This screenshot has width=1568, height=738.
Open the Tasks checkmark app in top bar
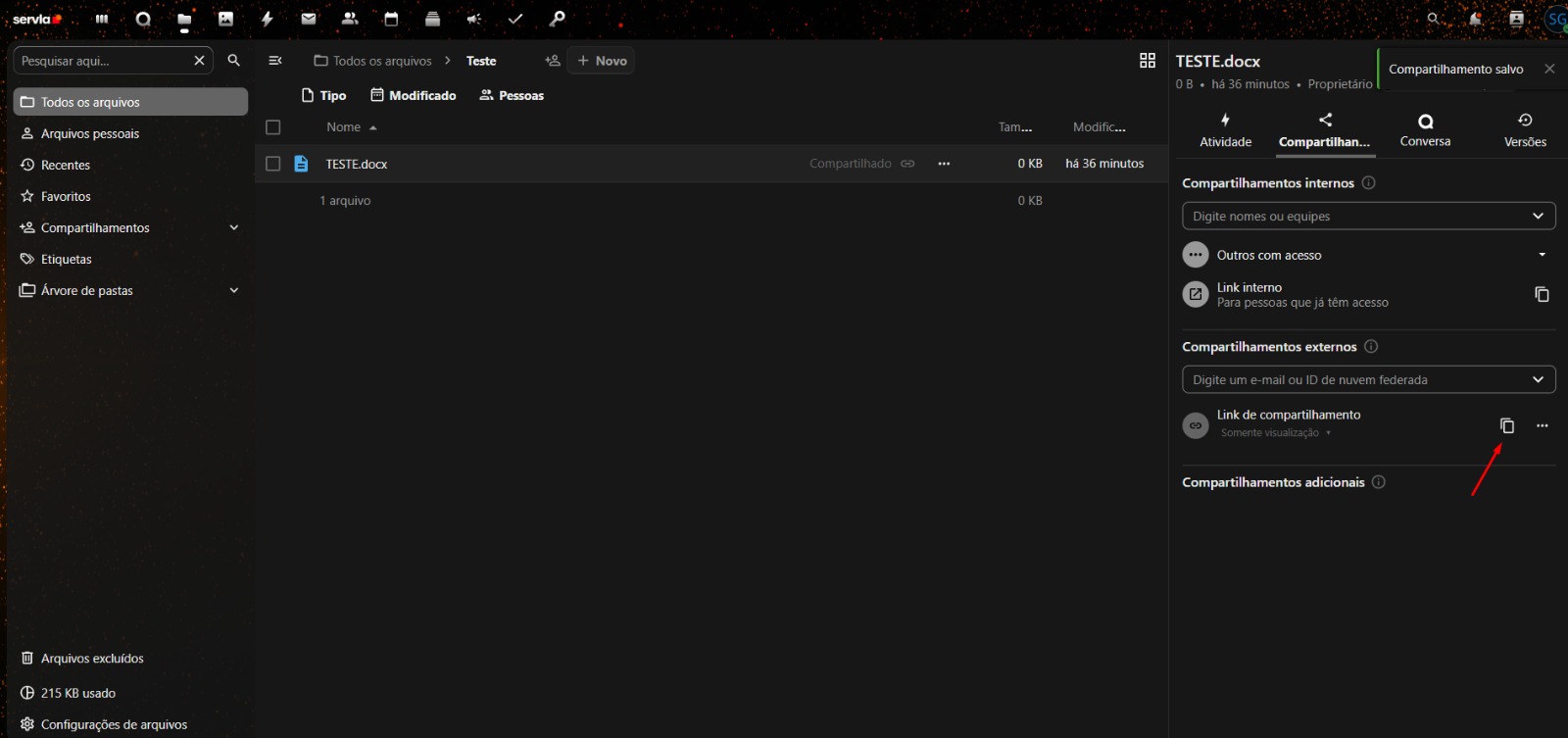[515, 19]
